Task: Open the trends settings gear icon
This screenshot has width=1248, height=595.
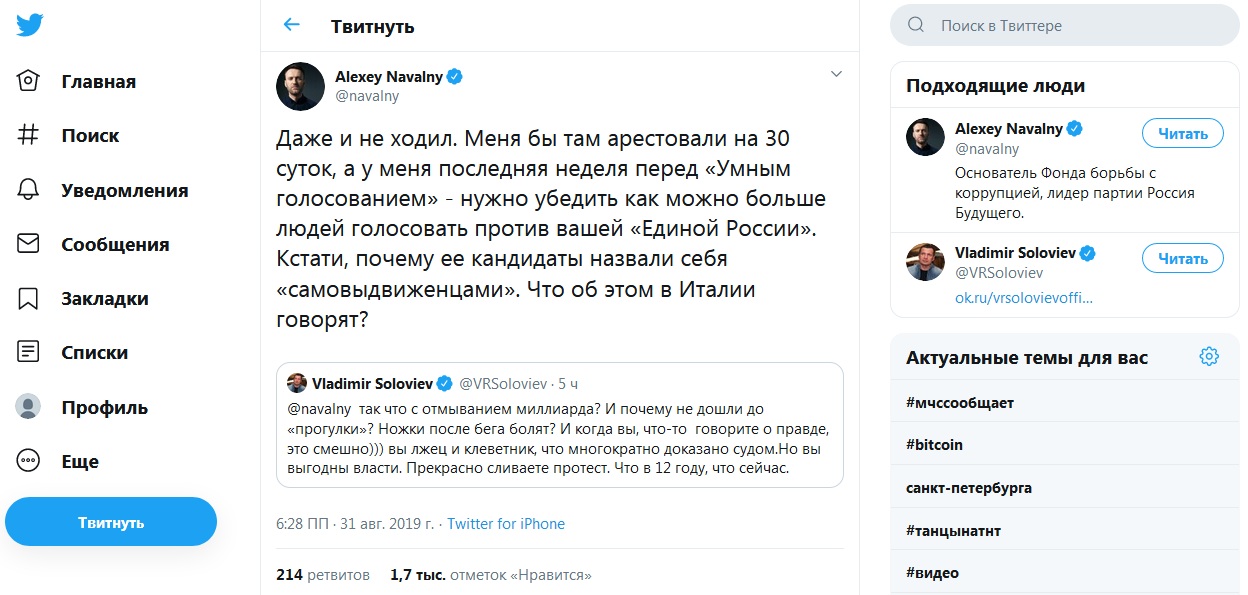Action: tap(1209, 357)
